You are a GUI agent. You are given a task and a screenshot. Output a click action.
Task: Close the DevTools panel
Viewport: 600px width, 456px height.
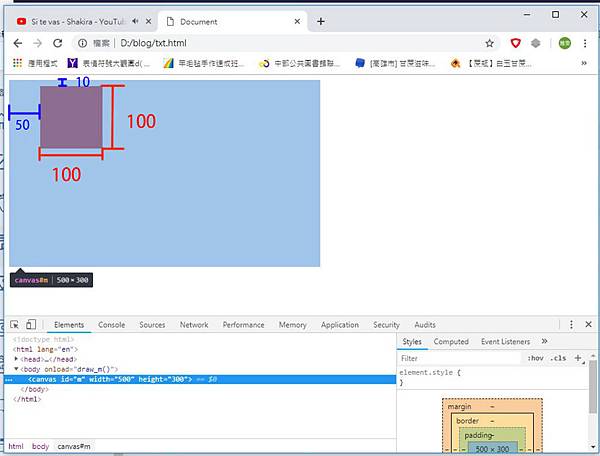click(x=589, y=324)
